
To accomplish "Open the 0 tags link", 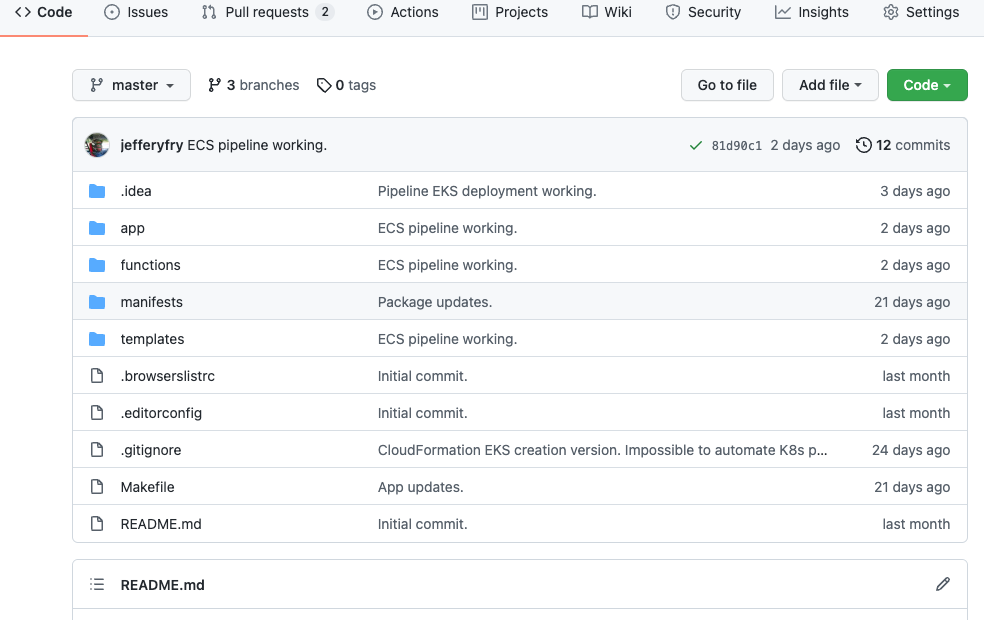I will click(346, 85).
